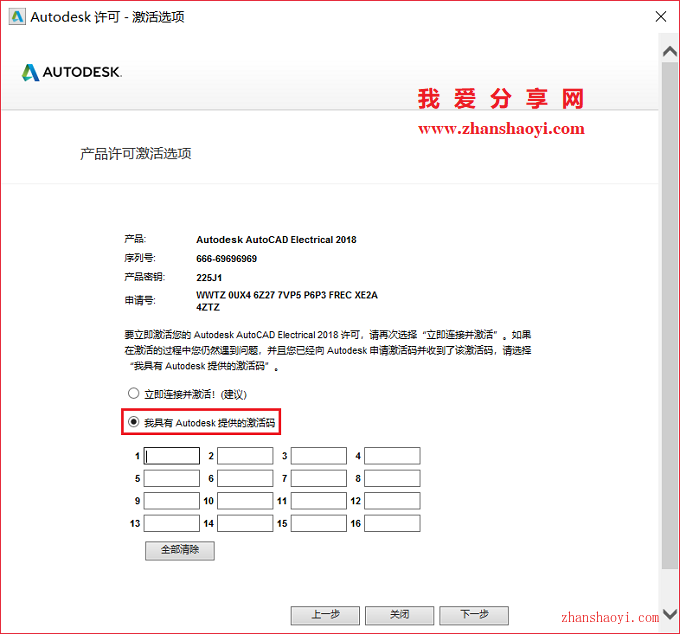Click the '产品密钥:' label
This screenshot has height=634, width=680.
(x=144, y=277)
